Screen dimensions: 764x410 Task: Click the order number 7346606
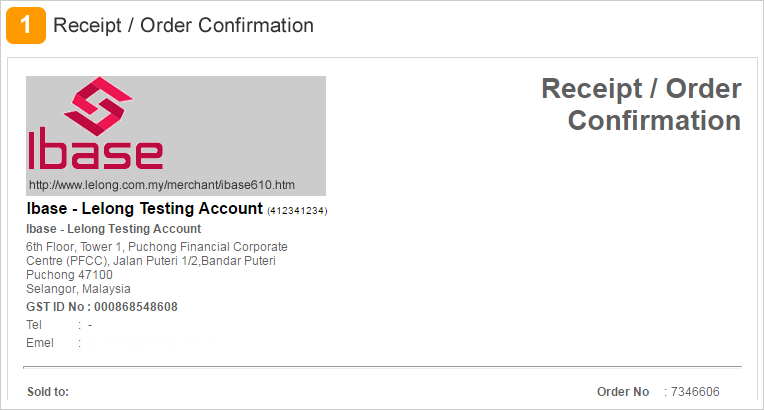(695, 392)
